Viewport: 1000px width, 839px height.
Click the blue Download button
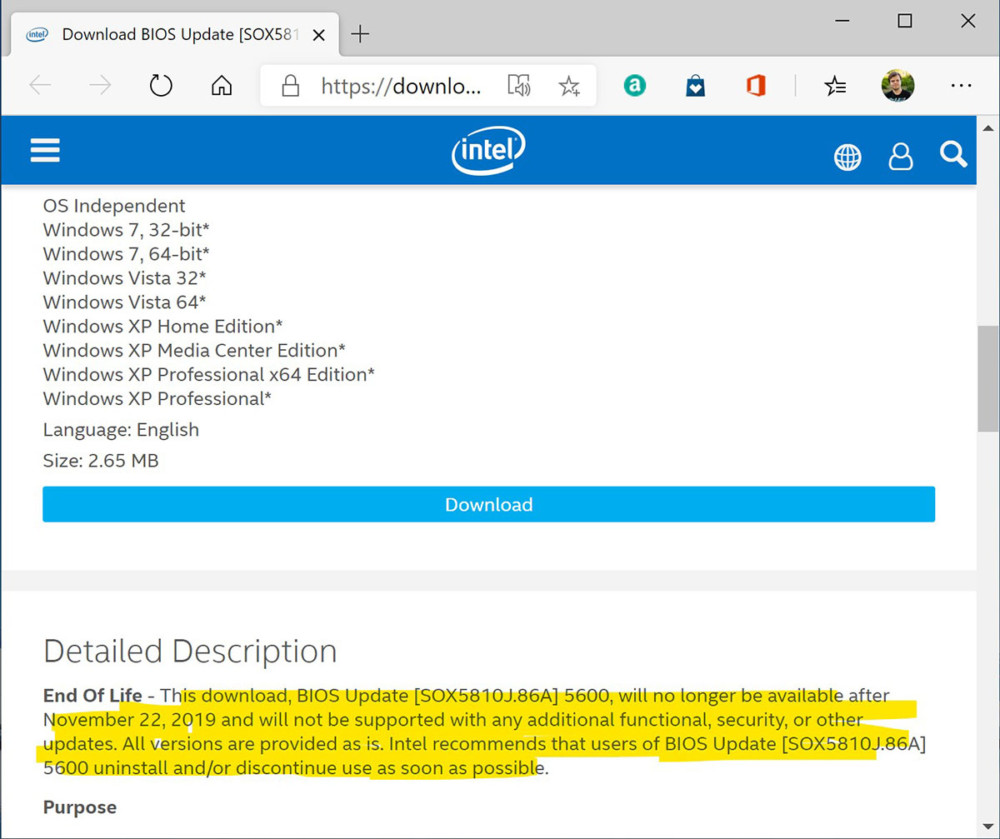click(x=489, y=504)
